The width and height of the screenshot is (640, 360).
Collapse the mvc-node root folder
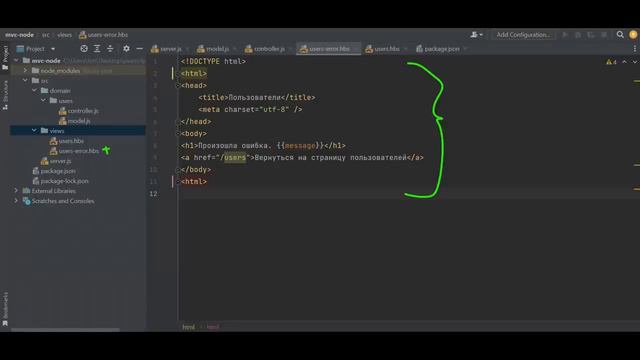coord(16,60)
